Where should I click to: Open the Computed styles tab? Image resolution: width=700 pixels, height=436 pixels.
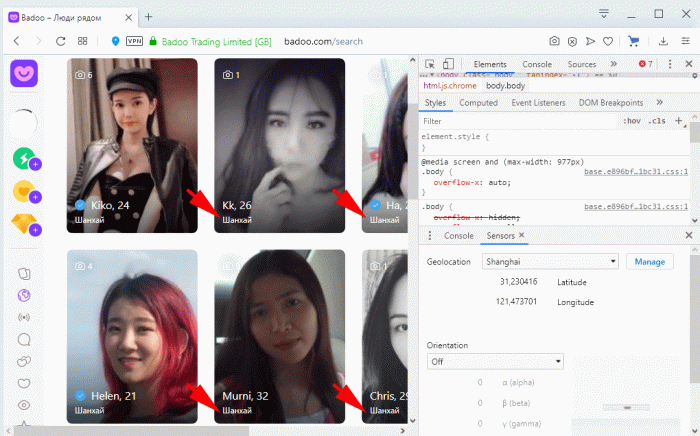pos(478,102)
